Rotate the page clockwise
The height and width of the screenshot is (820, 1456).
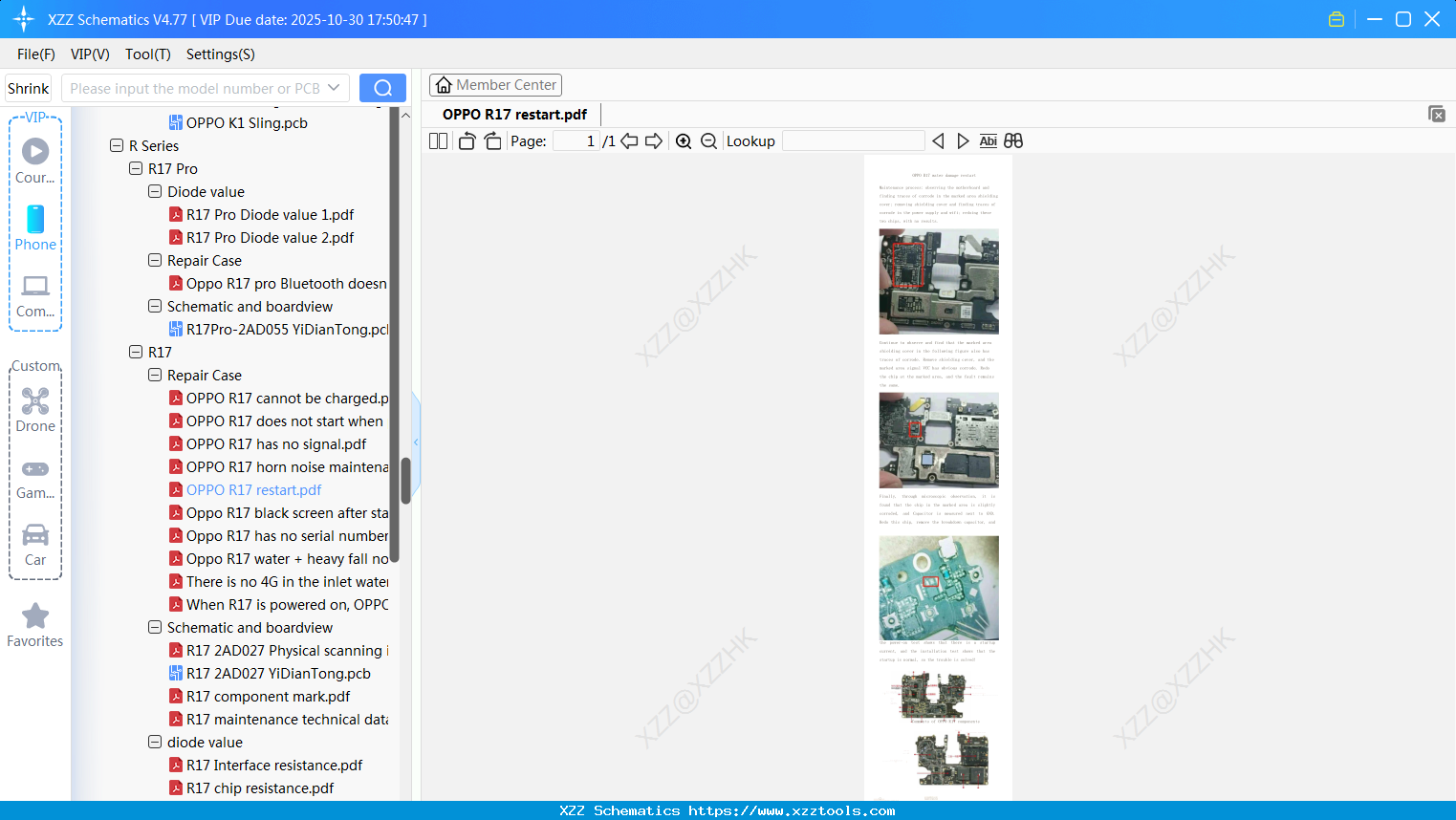coord(492,140)
